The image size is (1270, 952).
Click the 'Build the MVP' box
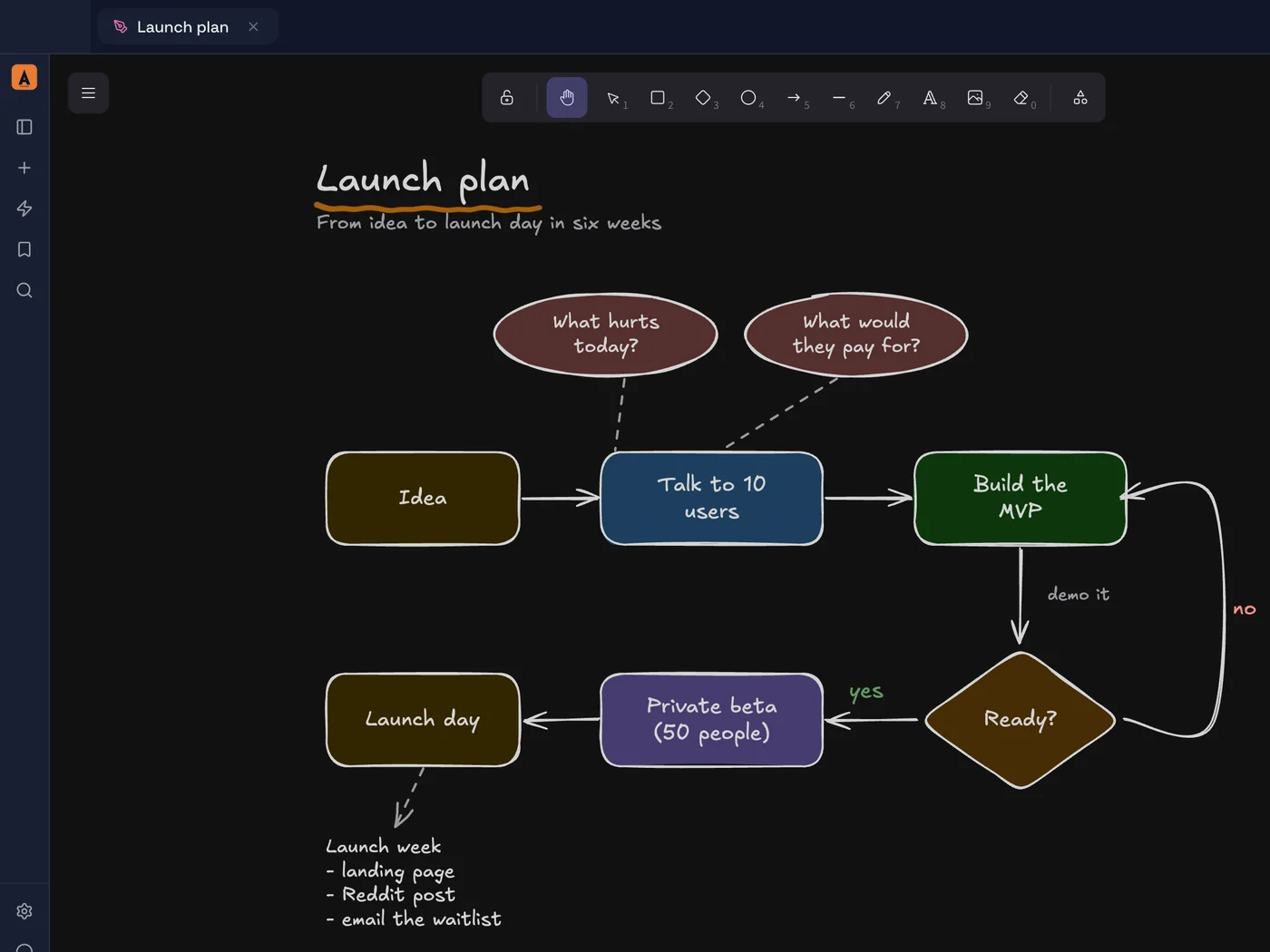click(x=1021, y=499)
